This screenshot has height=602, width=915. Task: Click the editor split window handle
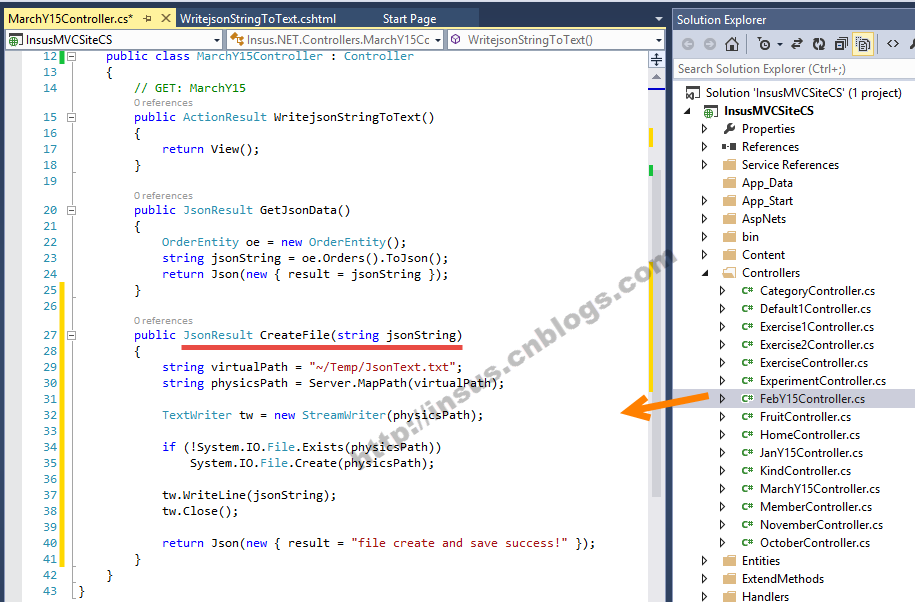click(656, 59)
